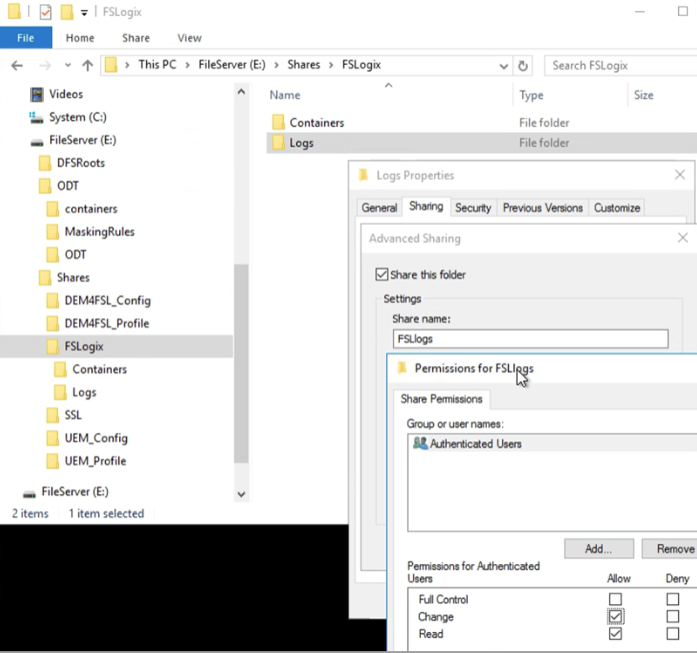Check Allow for Full Control permission
This screenshot has width=697, height=653.
615,599
